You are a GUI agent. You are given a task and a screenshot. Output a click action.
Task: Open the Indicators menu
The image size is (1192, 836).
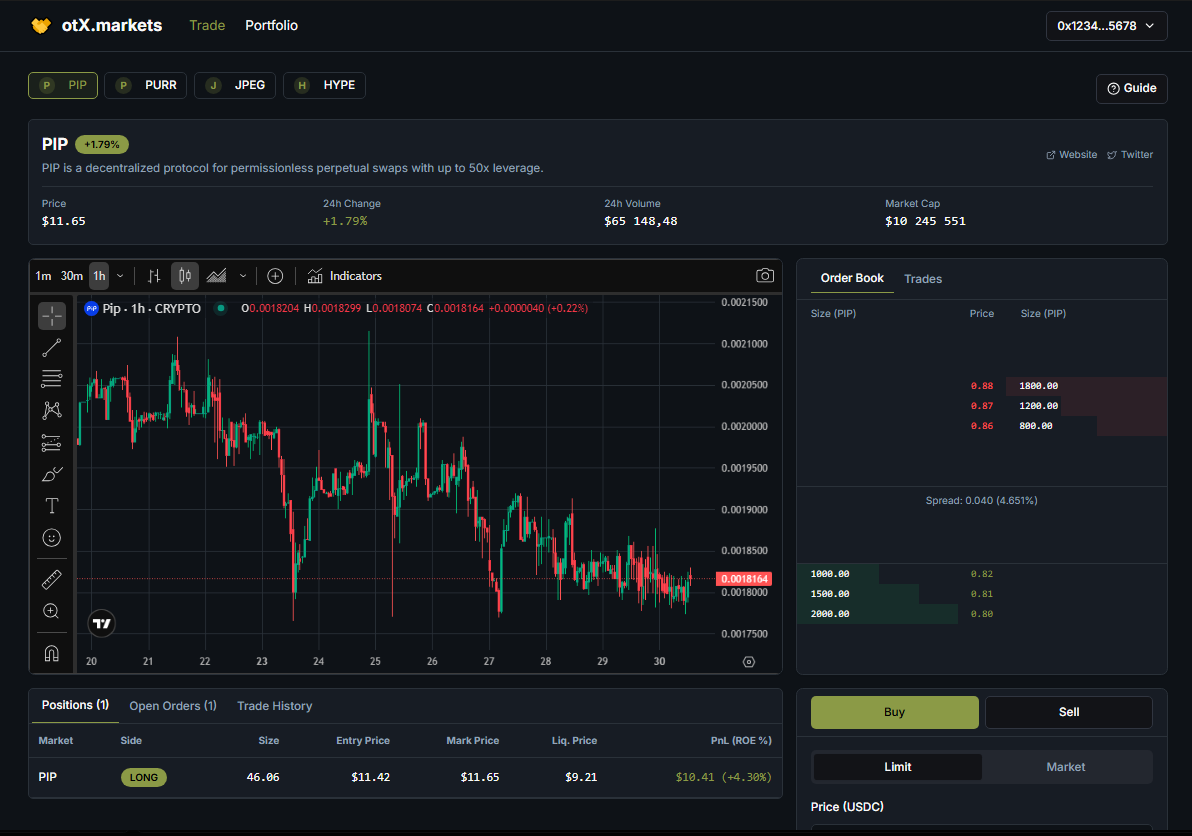coord(344,276)
